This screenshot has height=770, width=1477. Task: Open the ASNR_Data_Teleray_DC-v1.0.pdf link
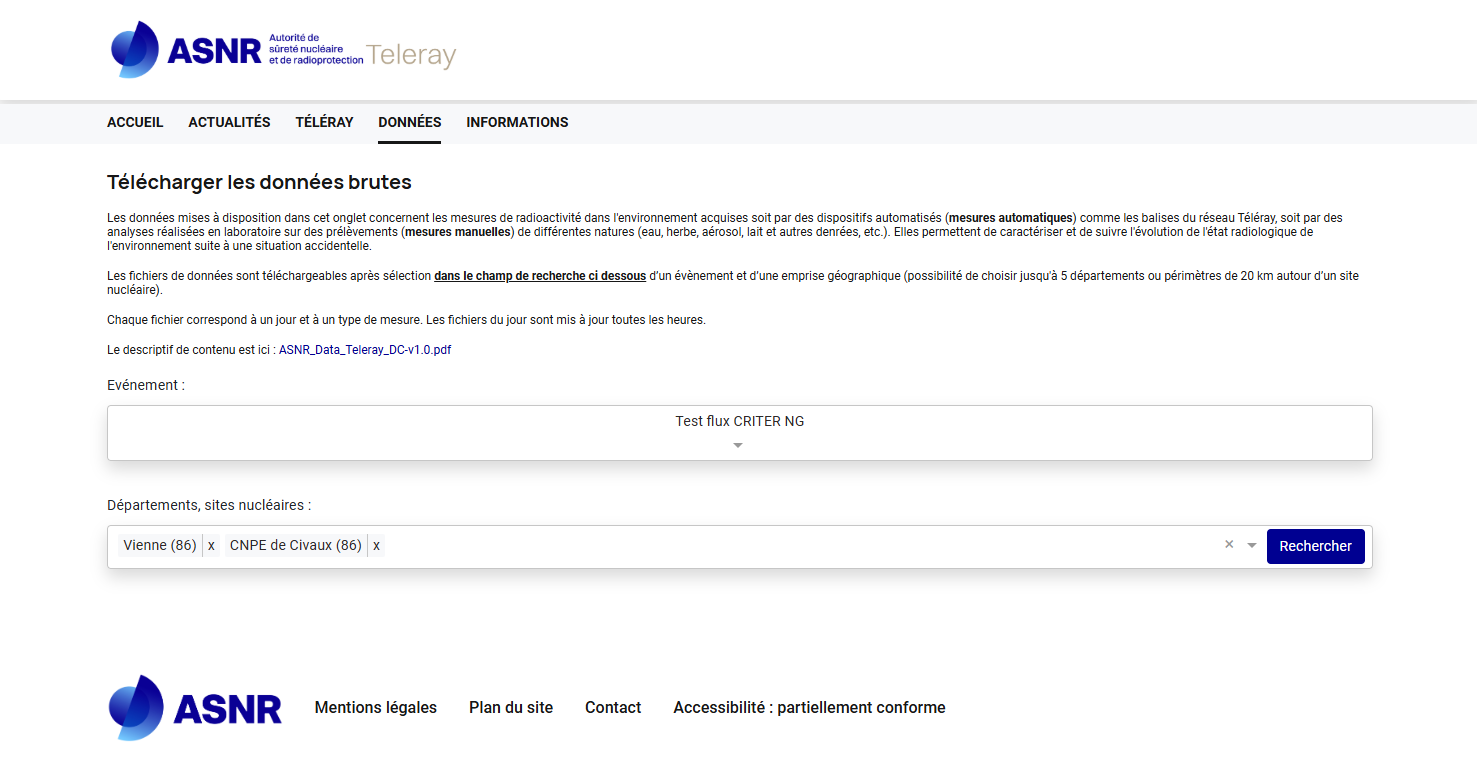pyautogui.click(x=364, y=350)
